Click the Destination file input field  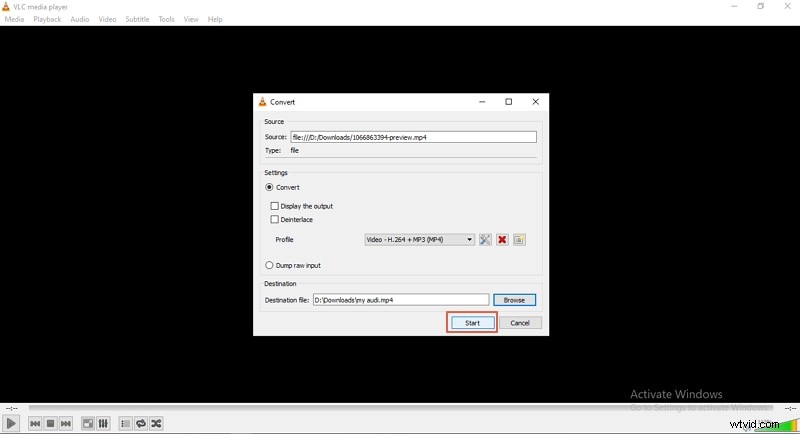point(401,300)
